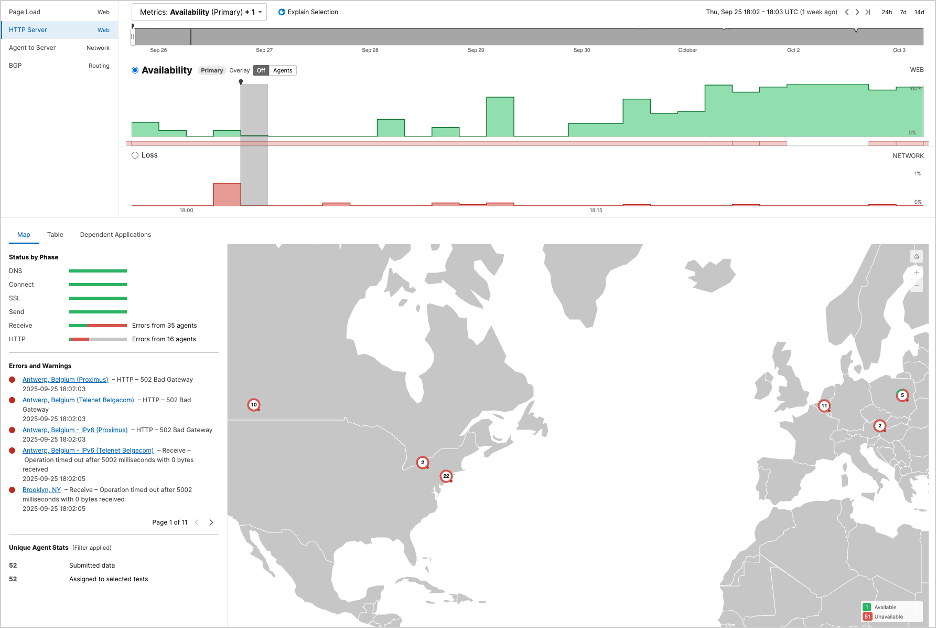Select the cluster marker showing 10 agents
The image size is (936, 628).
pyautogui.click(x=252, y=404)
